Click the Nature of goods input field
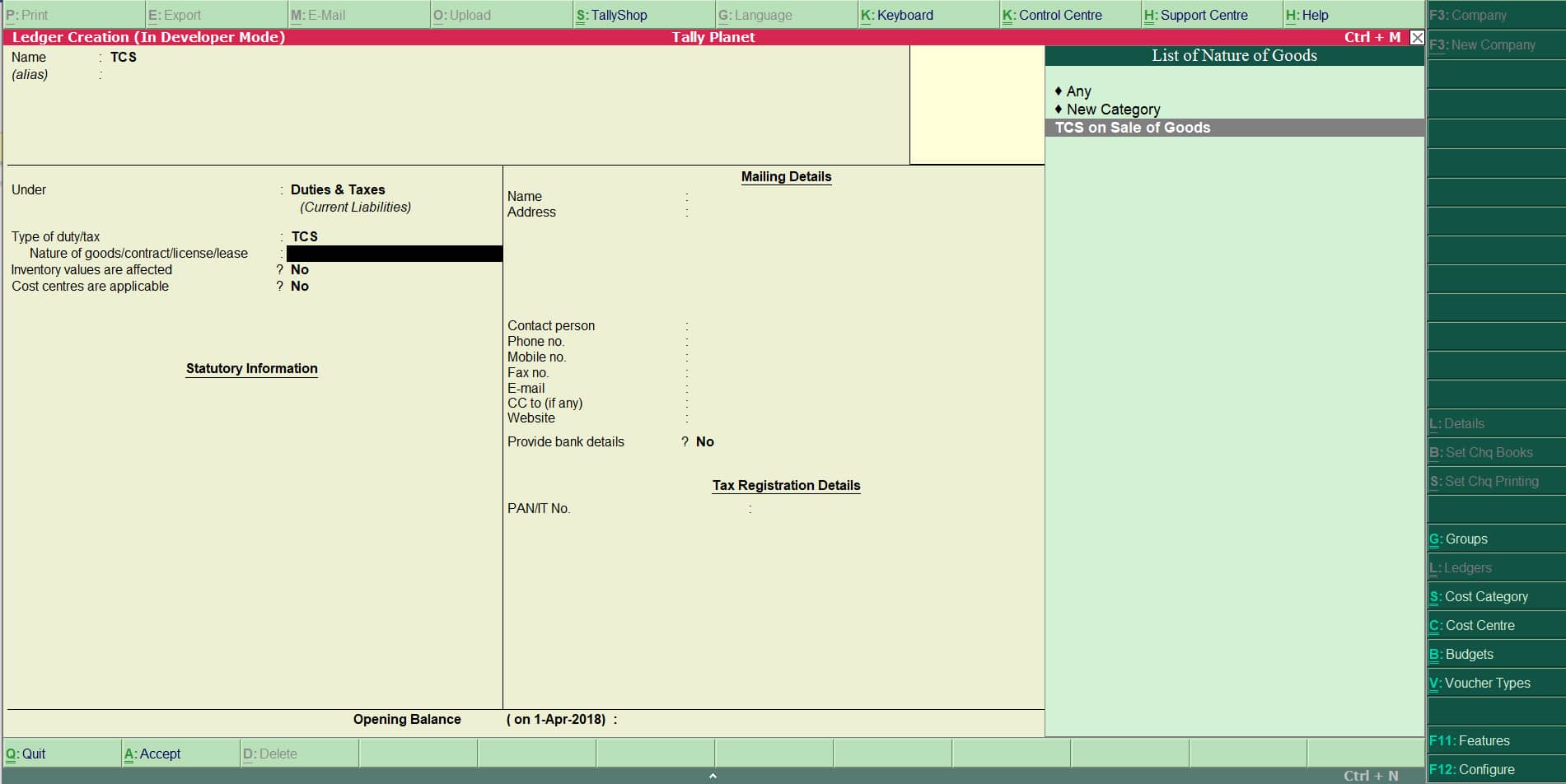The height and width of the screenshot is (784, 1566). [x=395, y=254]
